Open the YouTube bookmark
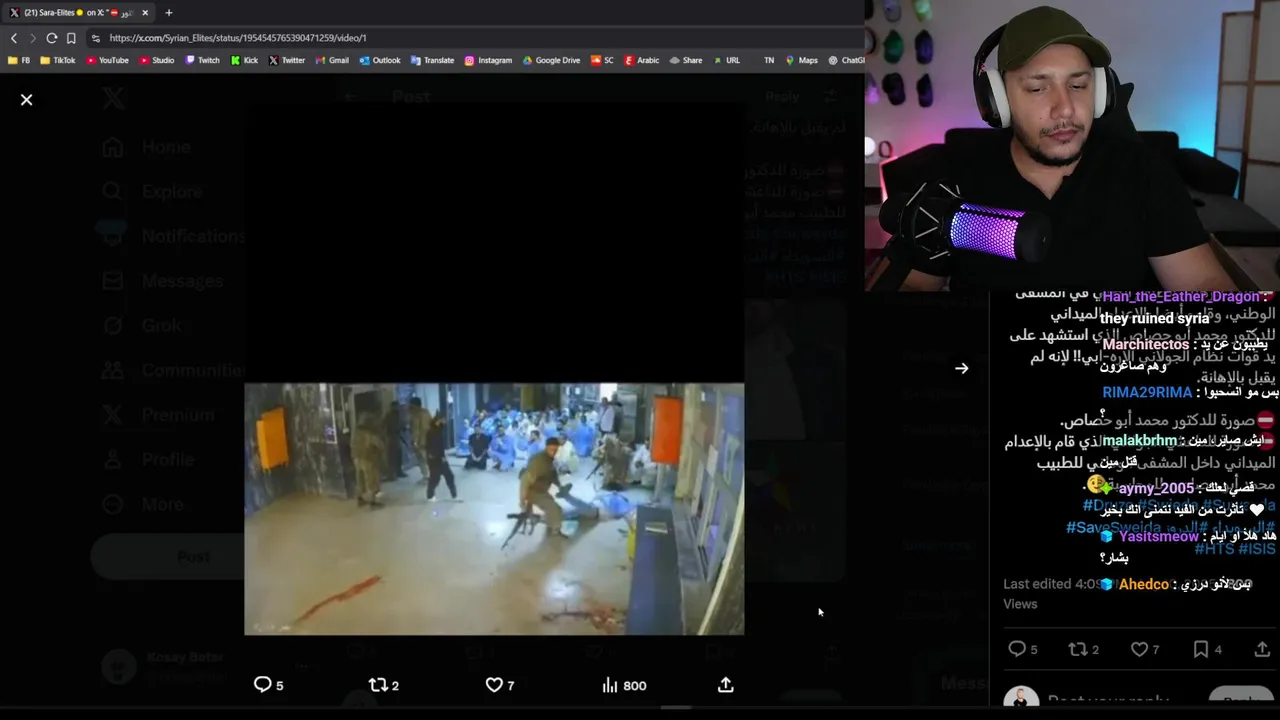 (107, 60)
